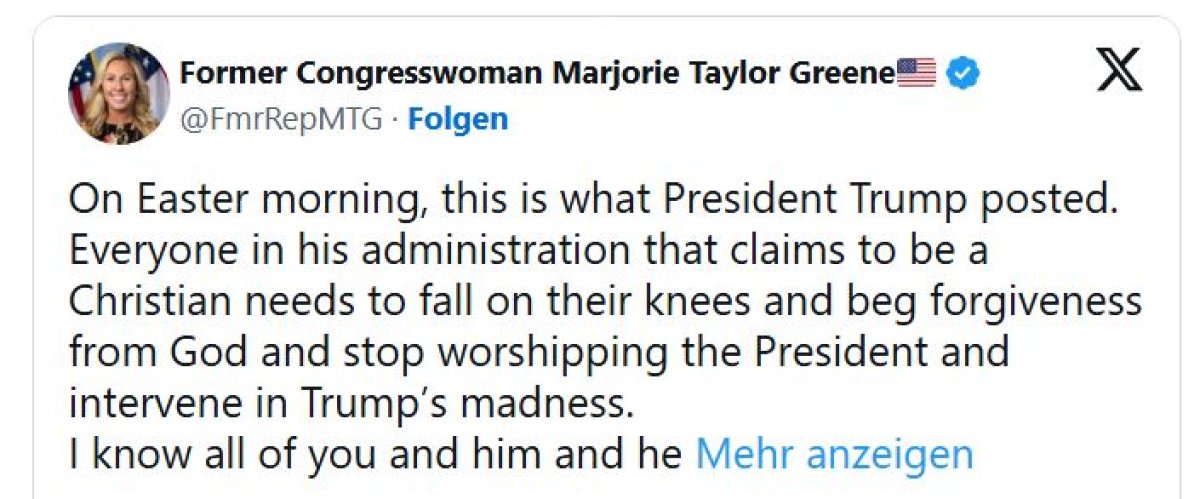Open Marjorie Taylor Greene's profile picture
This screenshot has height=499, width=1200.
click(118, 94)
